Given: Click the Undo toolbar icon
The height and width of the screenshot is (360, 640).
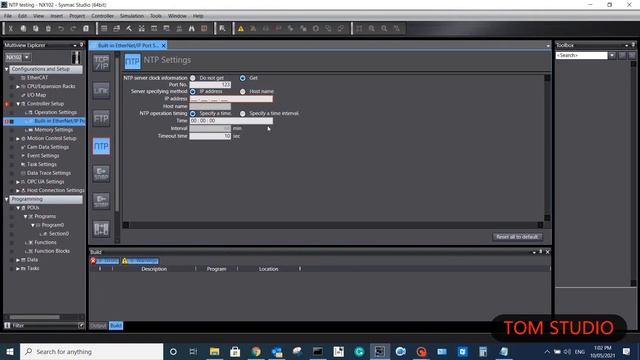Looking at the screenshot, I should (x=61, y=29).
